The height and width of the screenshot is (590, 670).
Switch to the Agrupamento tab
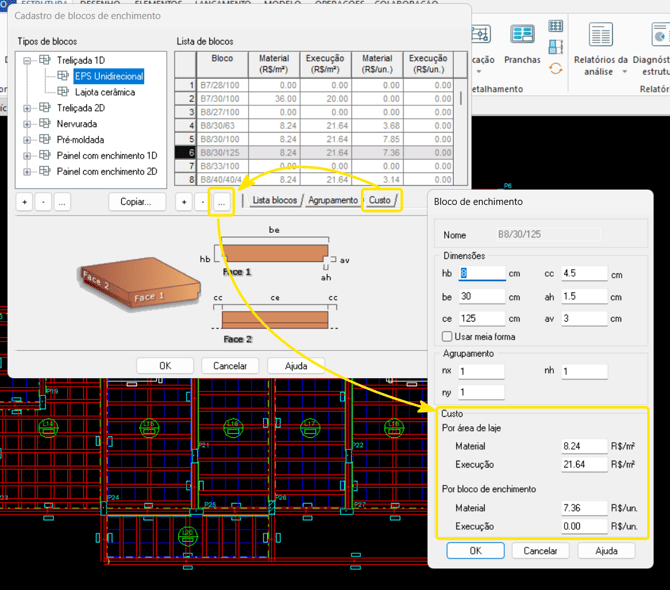click(x=333, y=200)
